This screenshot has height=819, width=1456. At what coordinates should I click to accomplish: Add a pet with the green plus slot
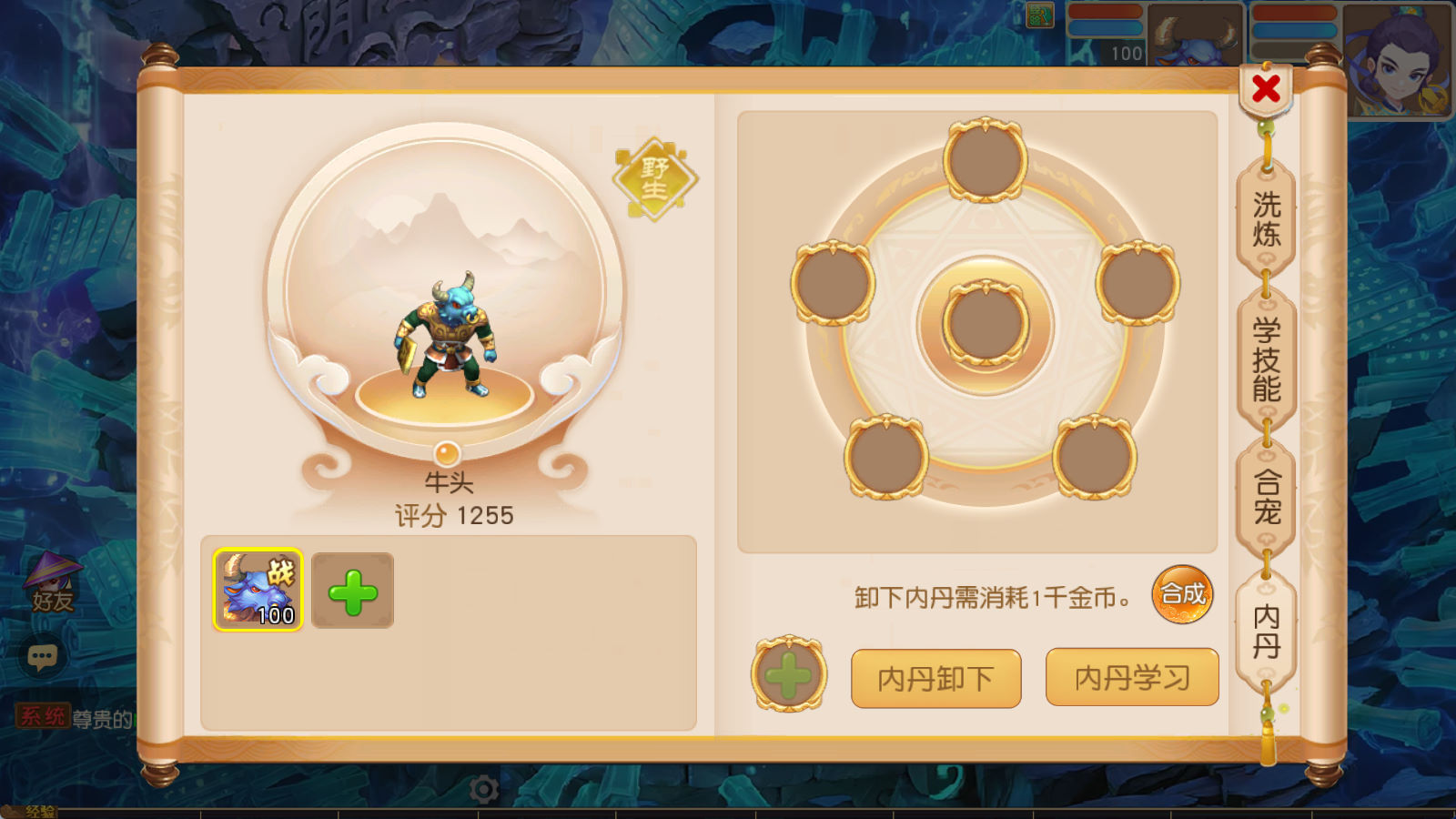[353, 591]
